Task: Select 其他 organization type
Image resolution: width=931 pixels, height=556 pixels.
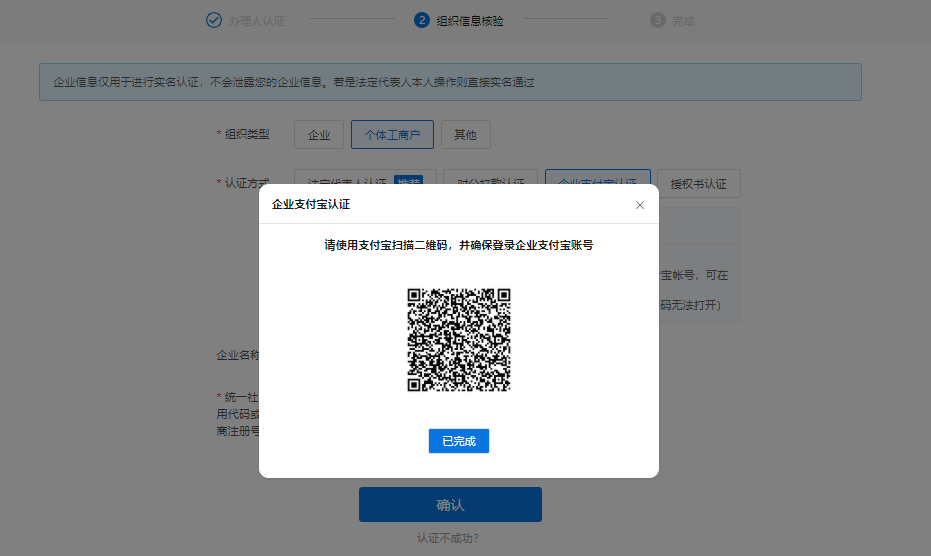Action: 466,135
